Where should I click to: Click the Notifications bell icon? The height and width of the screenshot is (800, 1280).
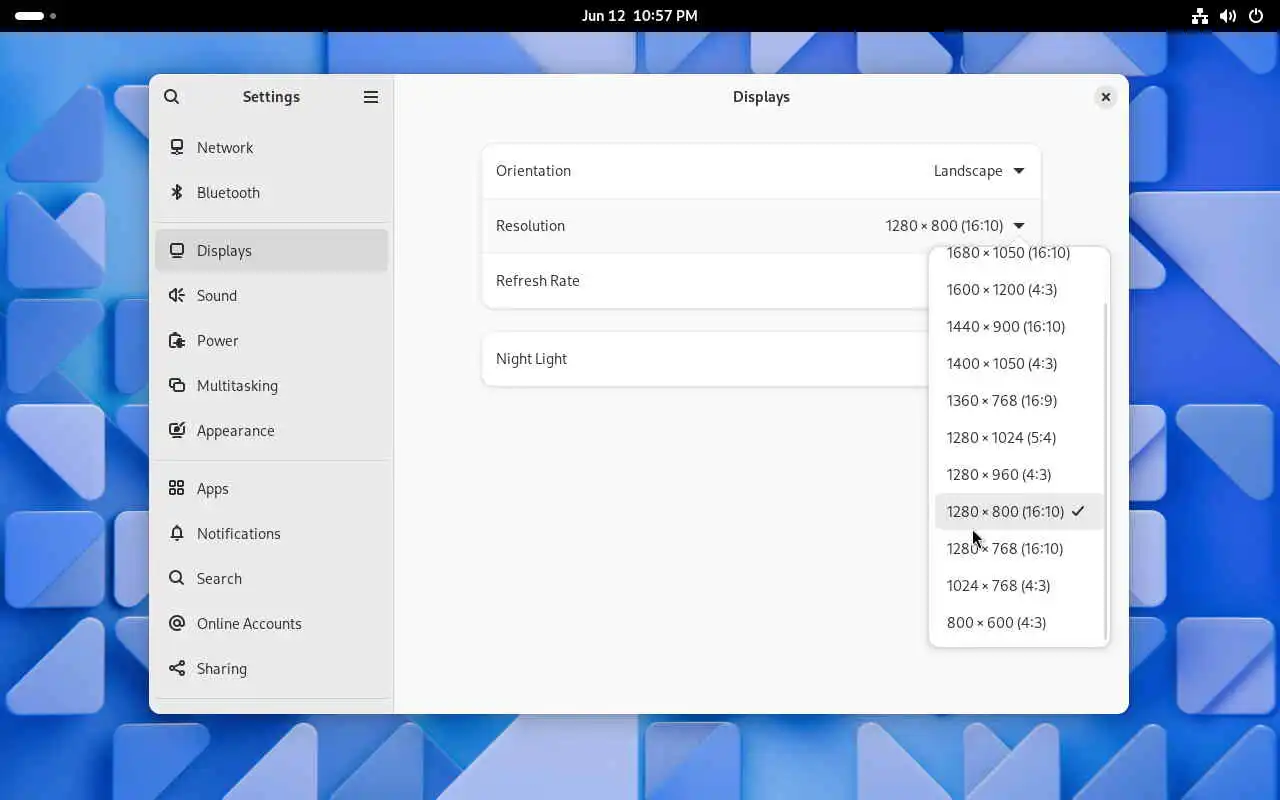tap(177, 533)
